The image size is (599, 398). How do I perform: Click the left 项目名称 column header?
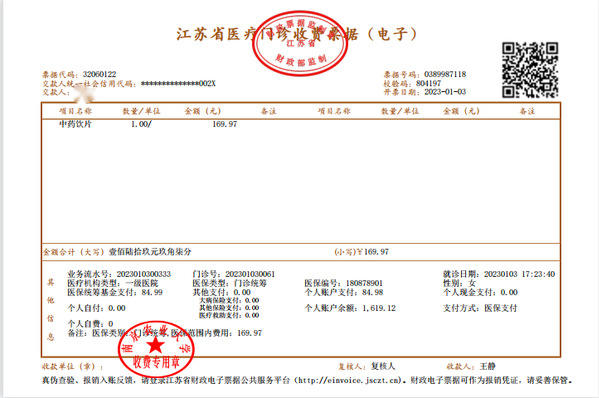[75, 111]
